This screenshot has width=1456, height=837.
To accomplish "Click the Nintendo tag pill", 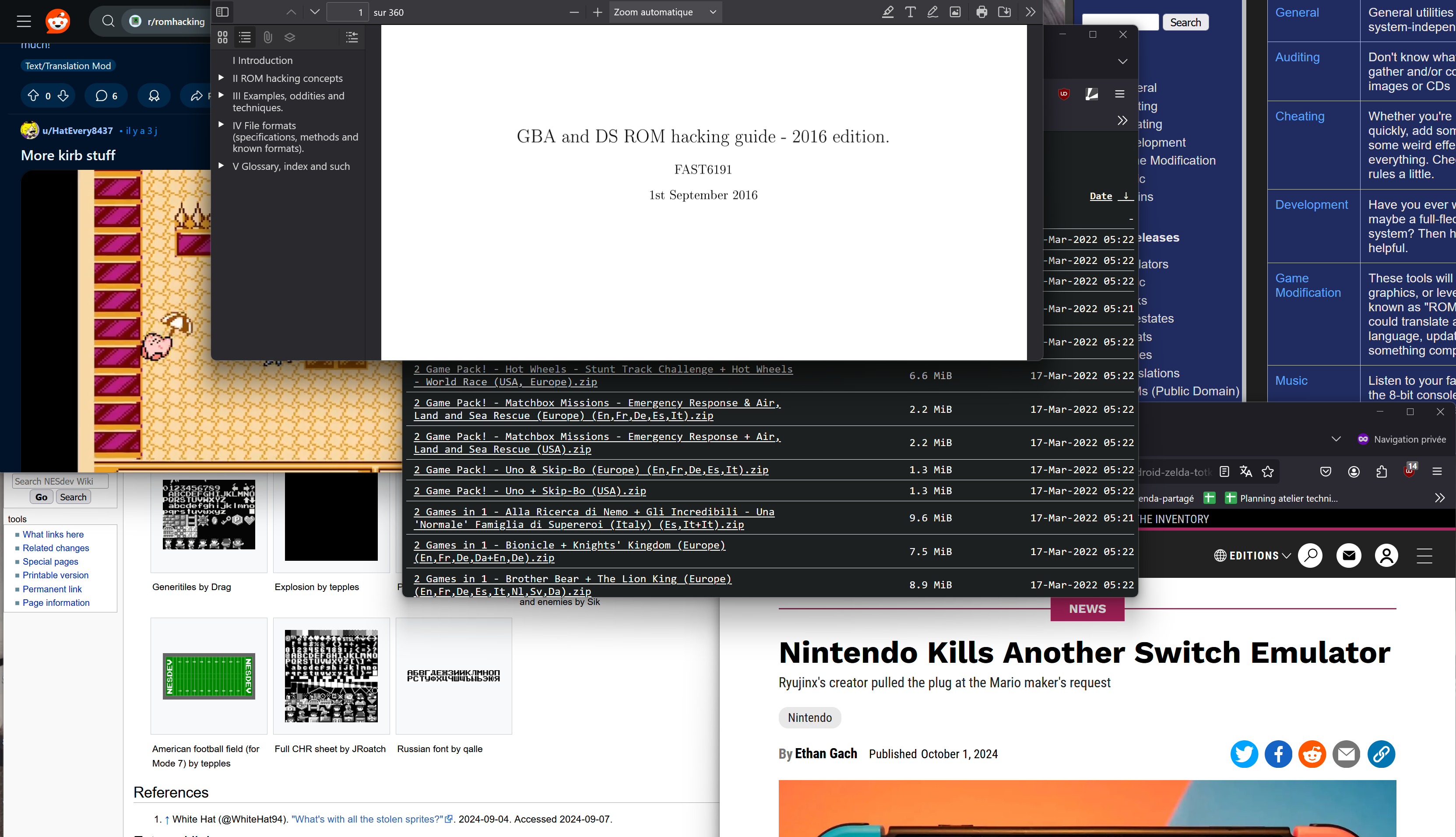I will click(x=809, y=717).
